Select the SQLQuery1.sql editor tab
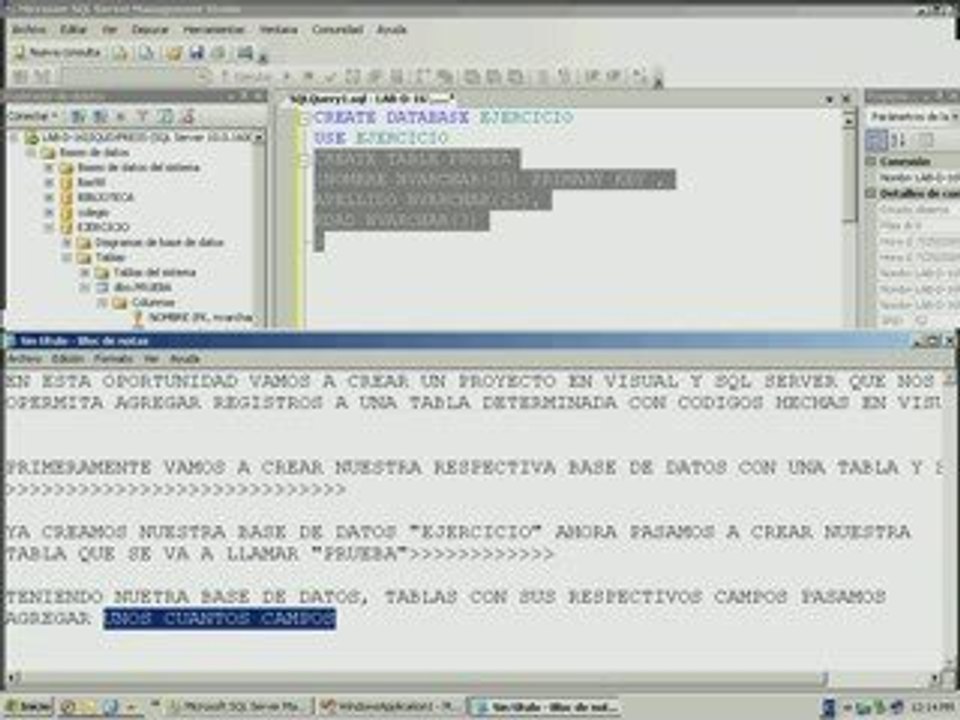This screenshot has width=960, height=720. pos(372,99)
